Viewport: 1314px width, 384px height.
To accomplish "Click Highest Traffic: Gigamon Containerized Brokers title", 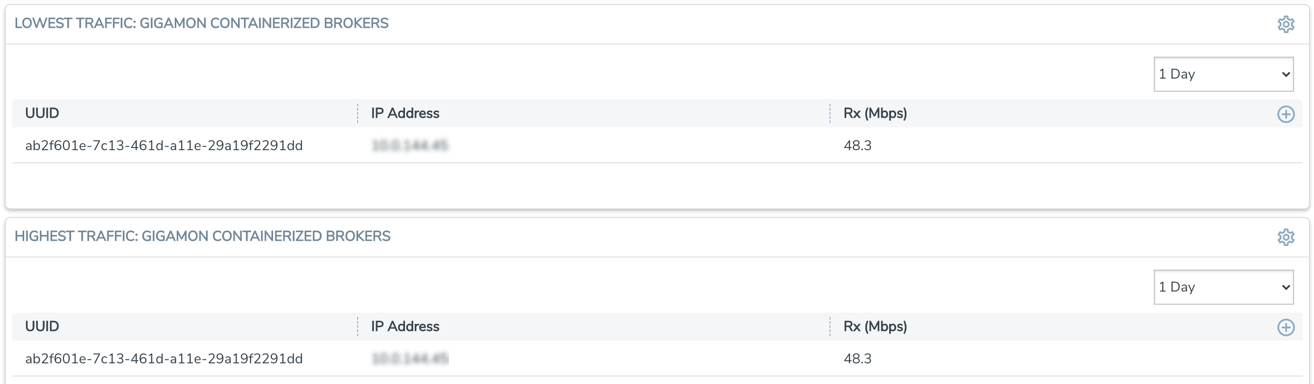I will click(203, 236).
